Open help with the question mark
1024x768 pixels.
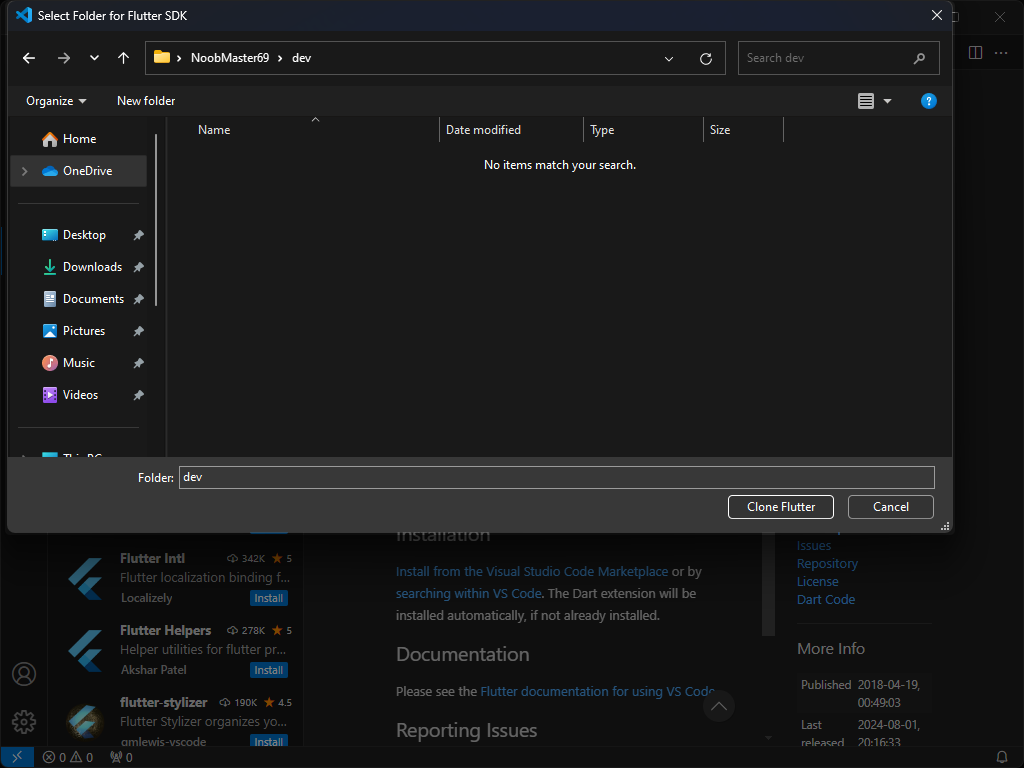928,101
